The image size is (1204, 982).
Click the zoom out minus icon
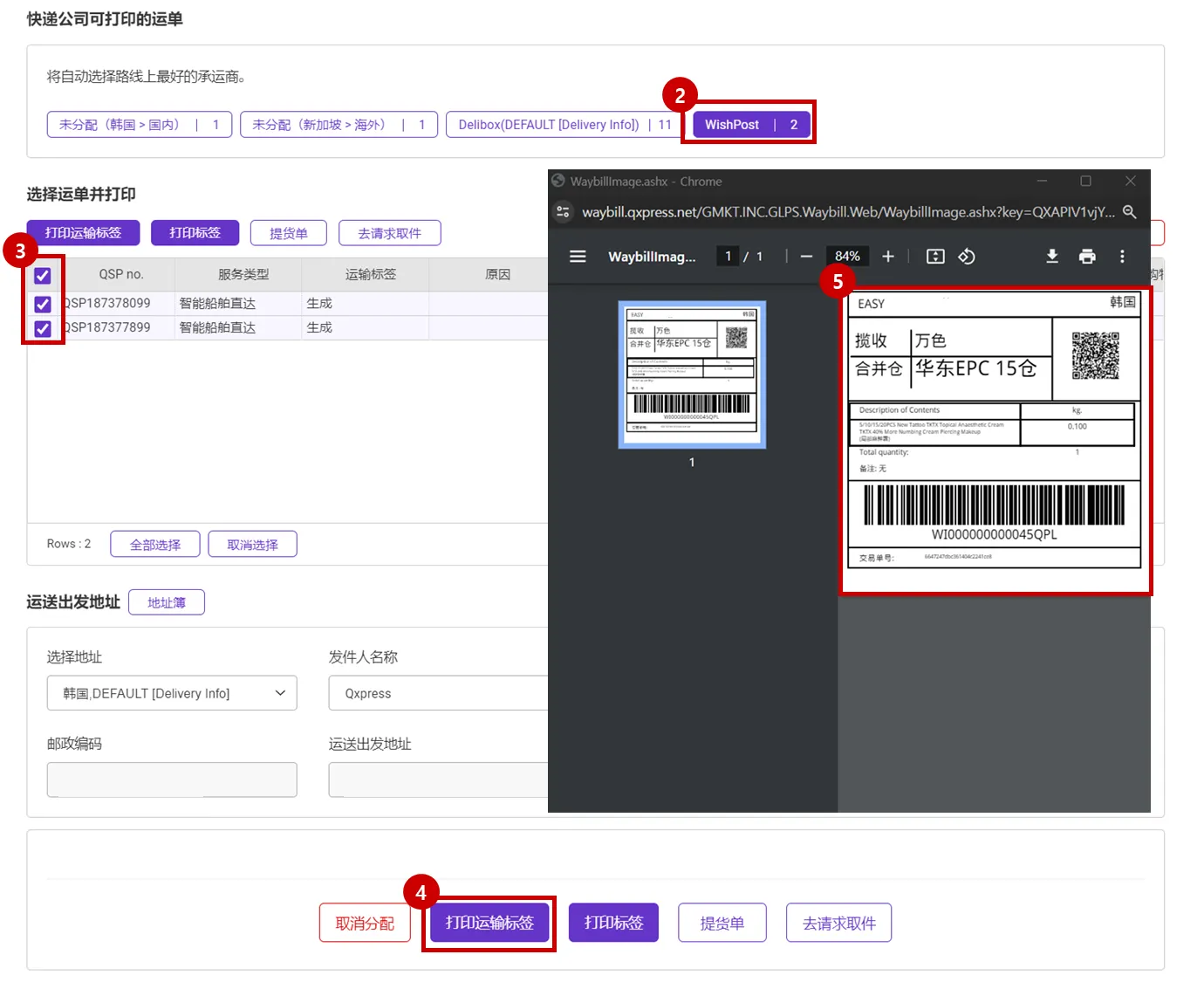806,257
